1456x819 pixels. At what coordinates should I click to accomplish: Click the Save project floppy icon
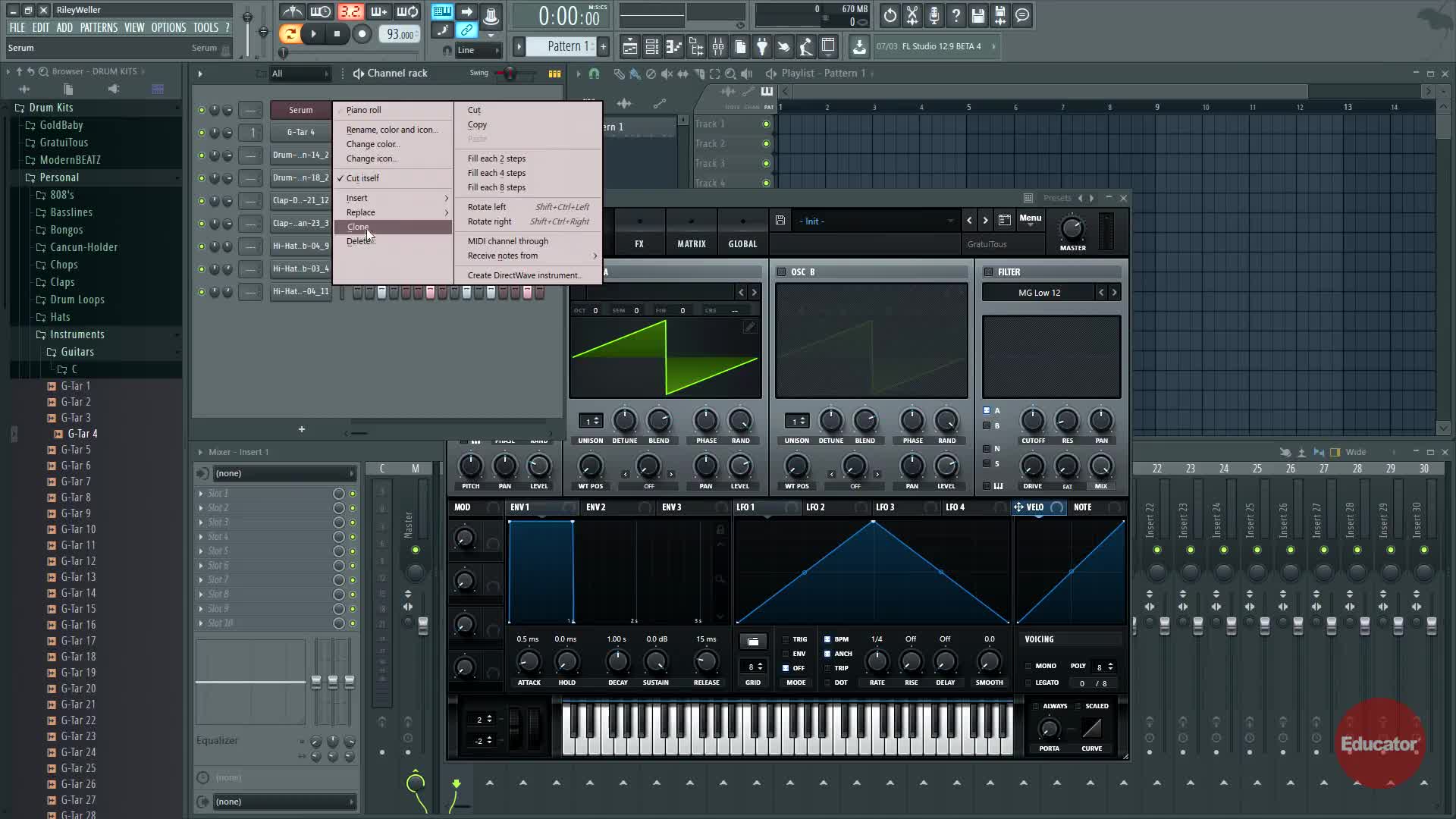click(977, 15)
